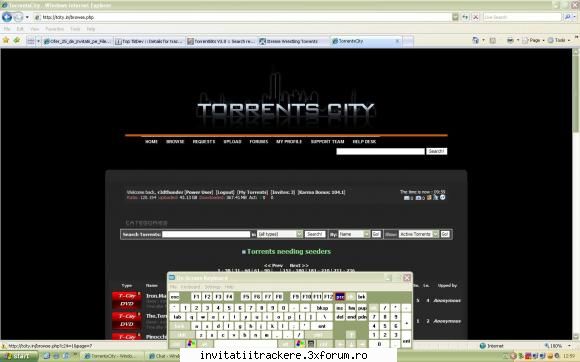
Task: Click Next >> pagination link
Action: click(x=299, y=265)
